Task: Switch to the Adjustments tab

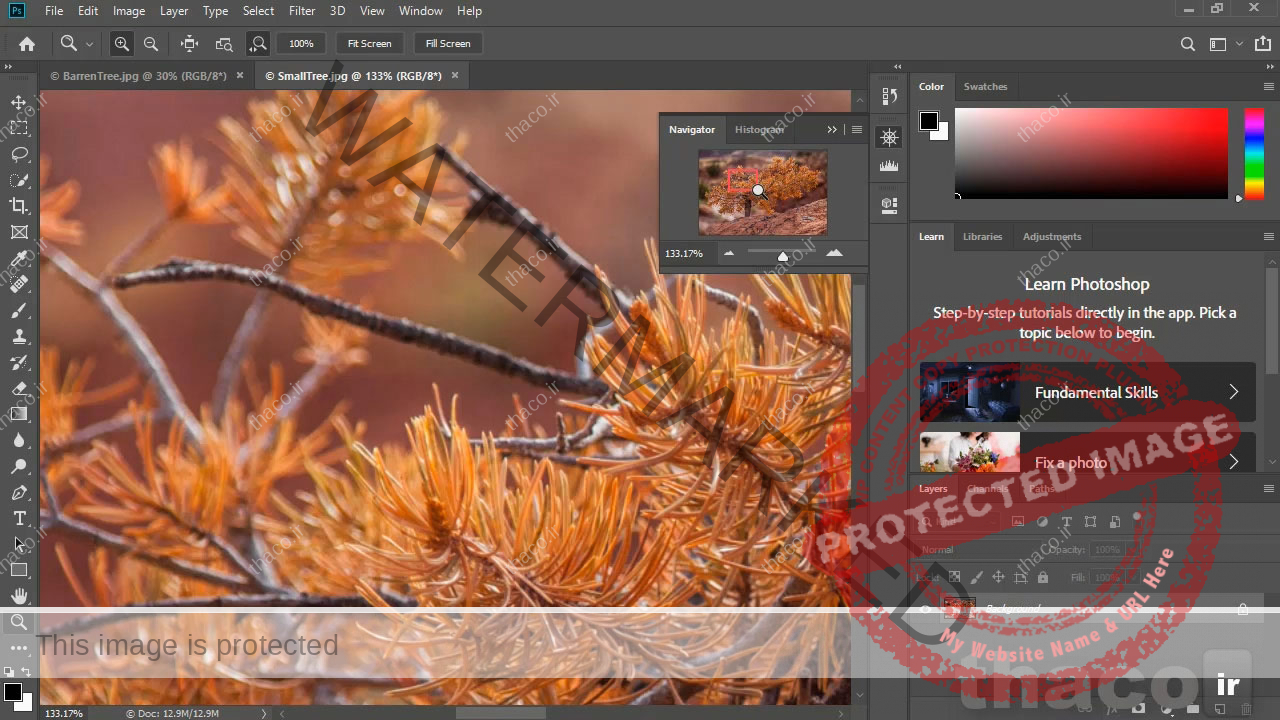Action: (1052, 237)
